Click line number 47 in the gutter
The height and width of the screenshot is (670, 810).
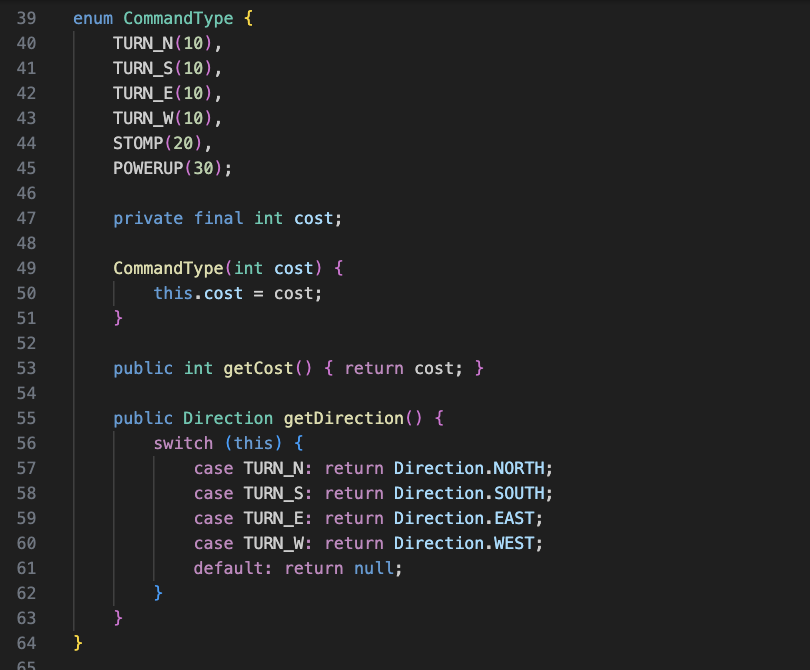26,219
